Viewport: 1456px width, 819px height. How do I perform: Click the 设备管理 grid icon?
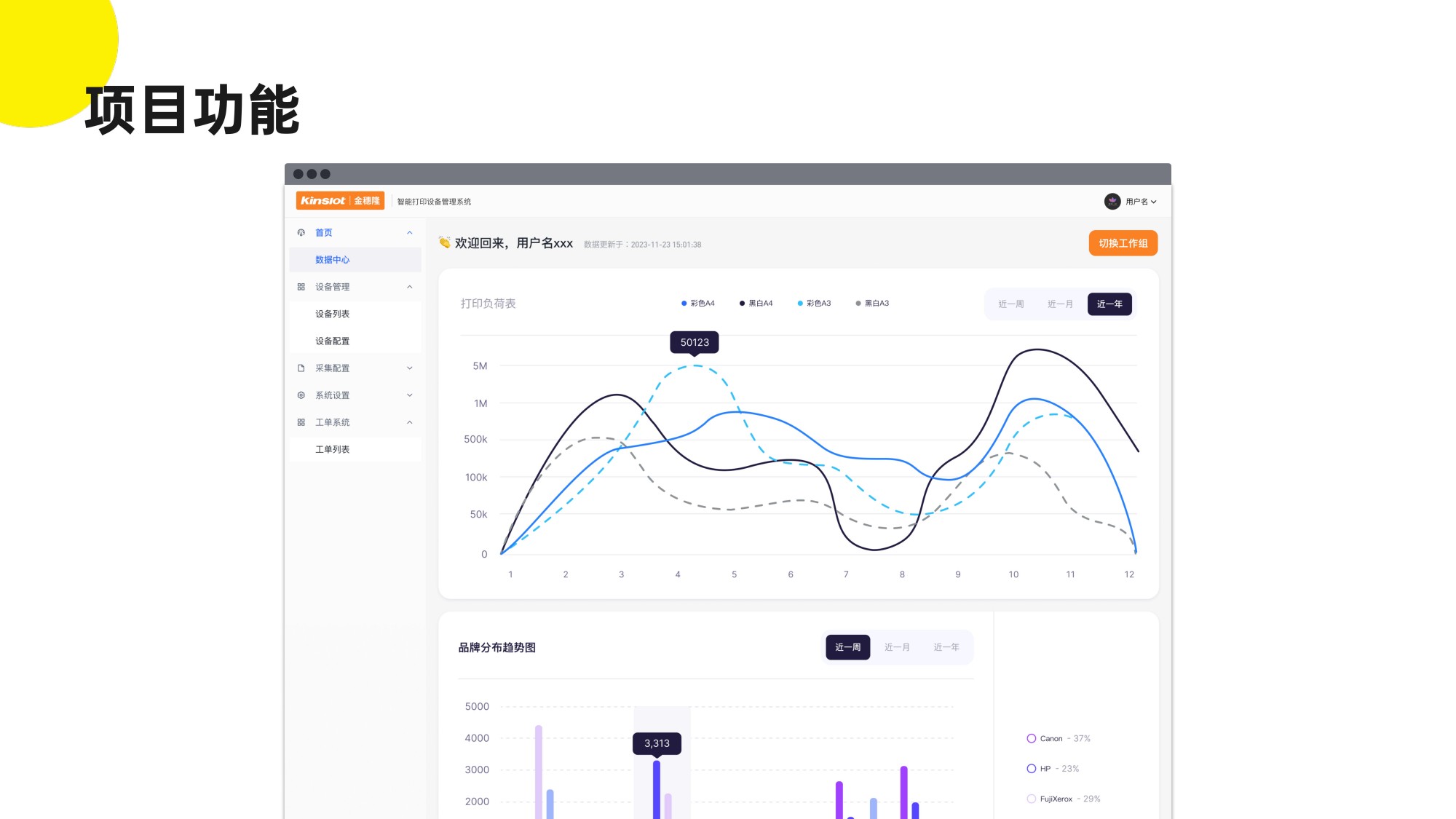coord(301,287)
